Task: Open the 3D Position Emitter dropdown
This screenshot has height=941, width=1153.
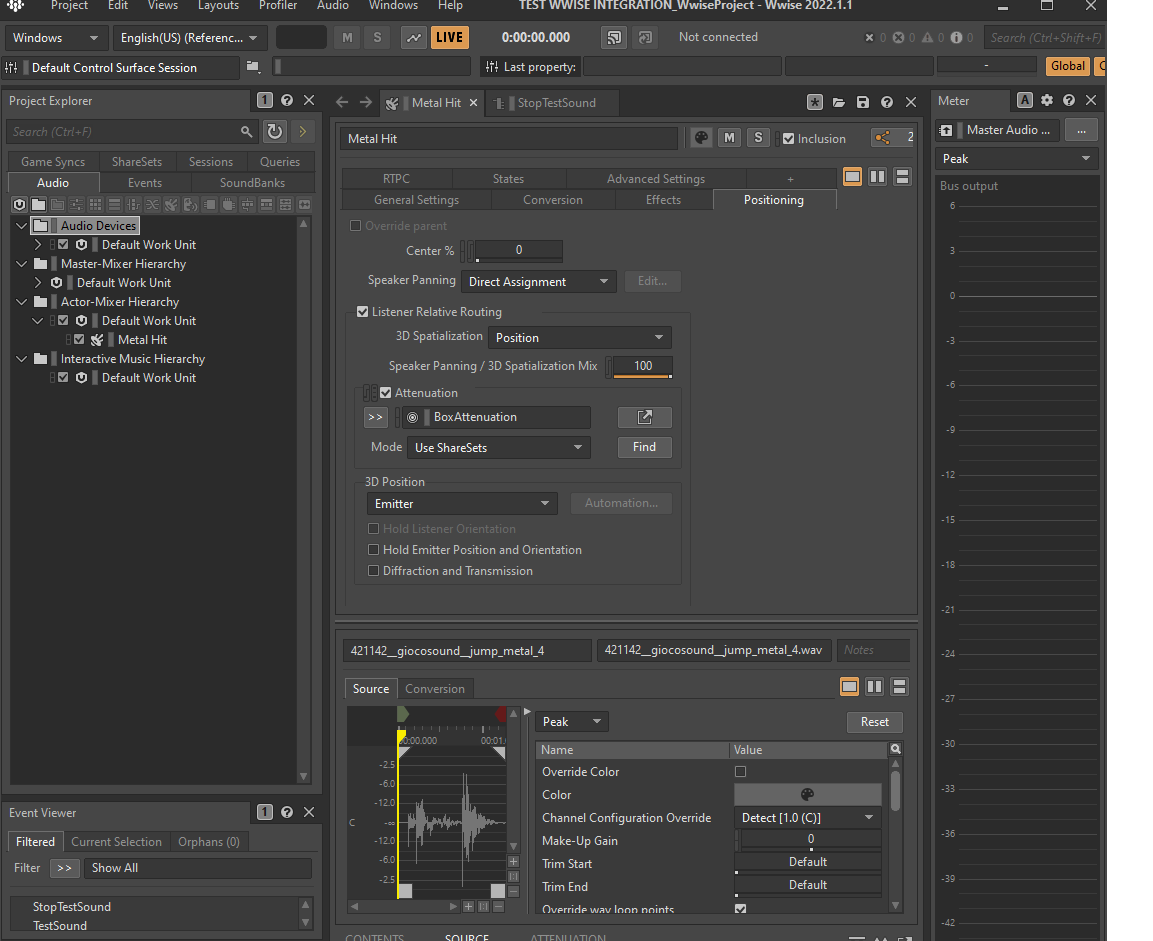Action: (462, 504)
